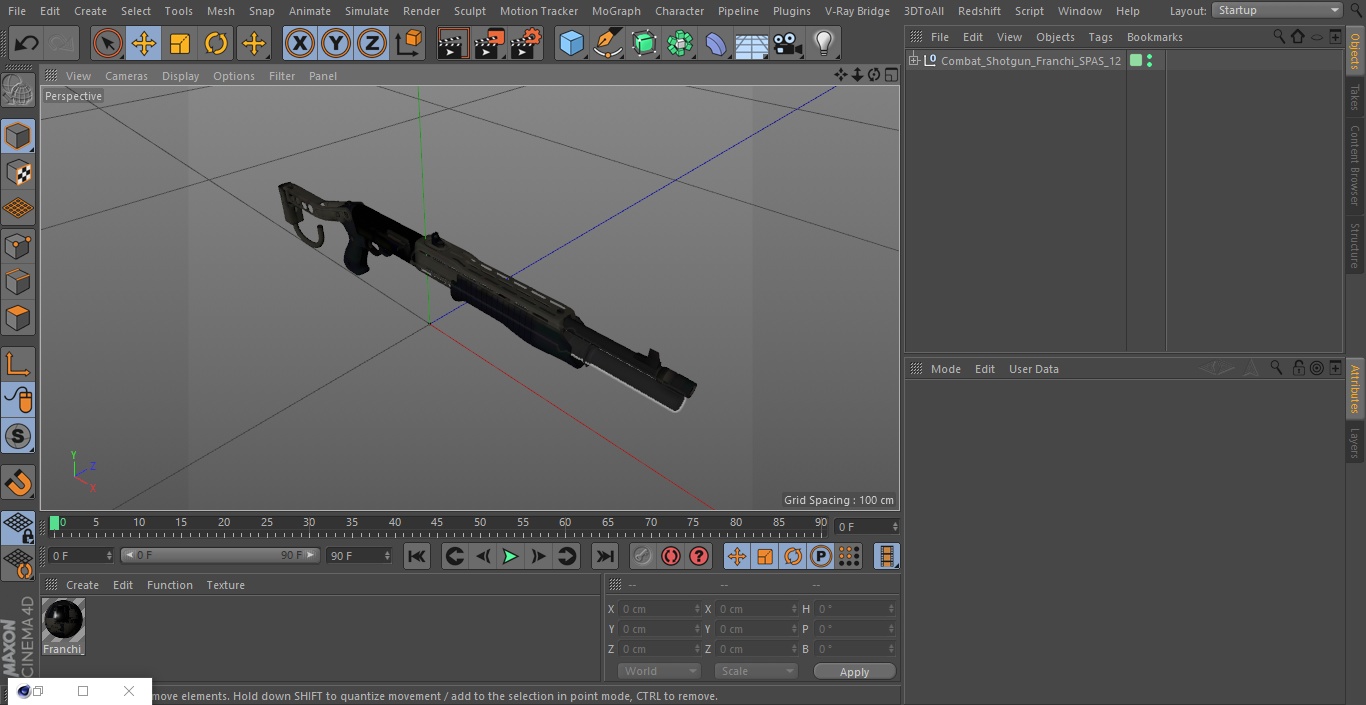Screen dimensions: 1366x705
Task: Add a Floor environment object
Action: coord(751,44)
